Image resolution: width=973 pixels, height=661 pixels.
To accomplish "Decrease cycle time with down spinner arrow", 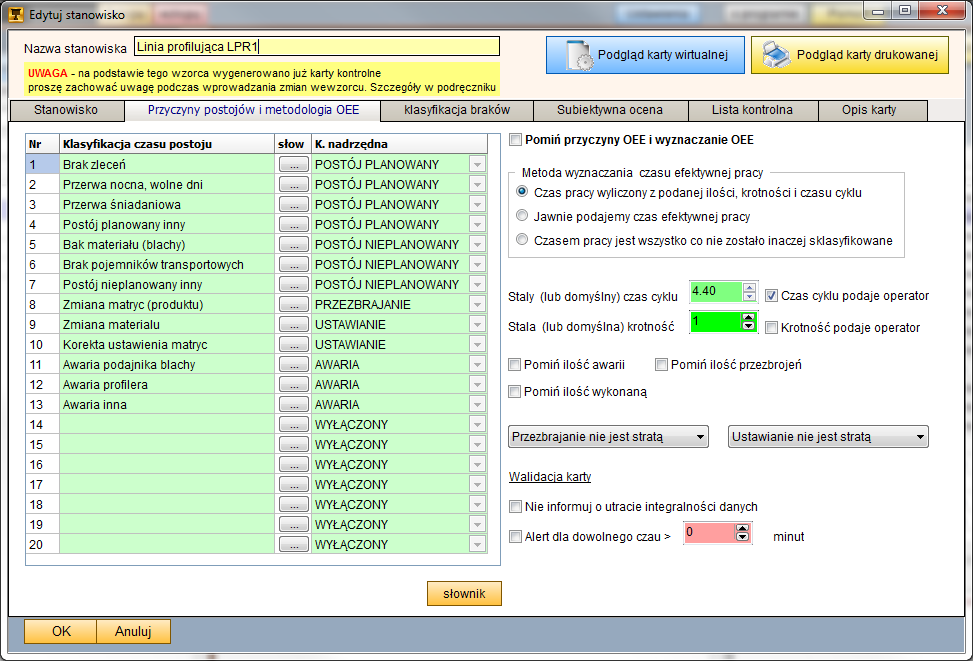I will point(750,296).
